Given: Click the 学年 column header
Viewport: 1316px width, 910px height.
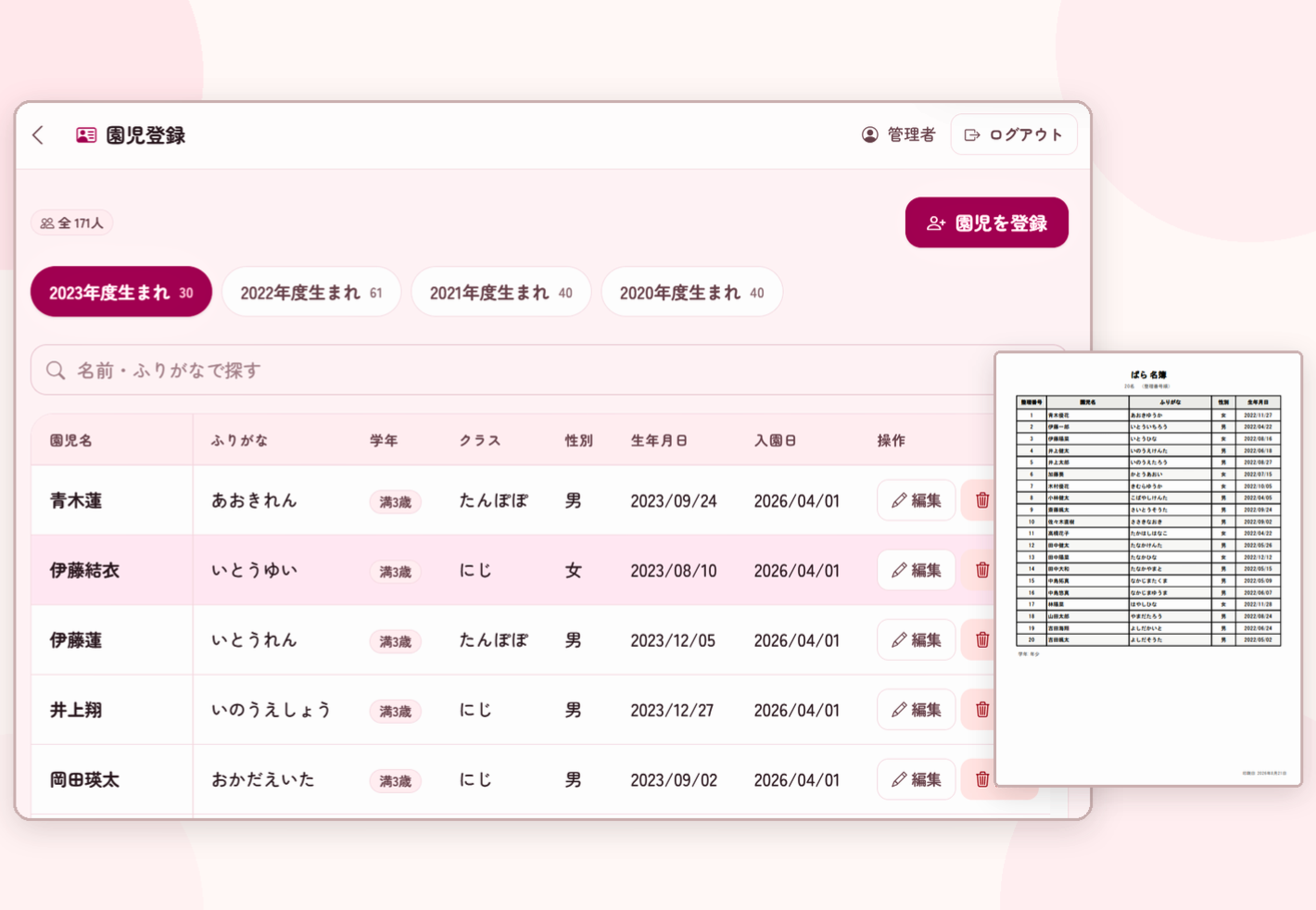Looking at the screenshot, I should tap(384, 441).
